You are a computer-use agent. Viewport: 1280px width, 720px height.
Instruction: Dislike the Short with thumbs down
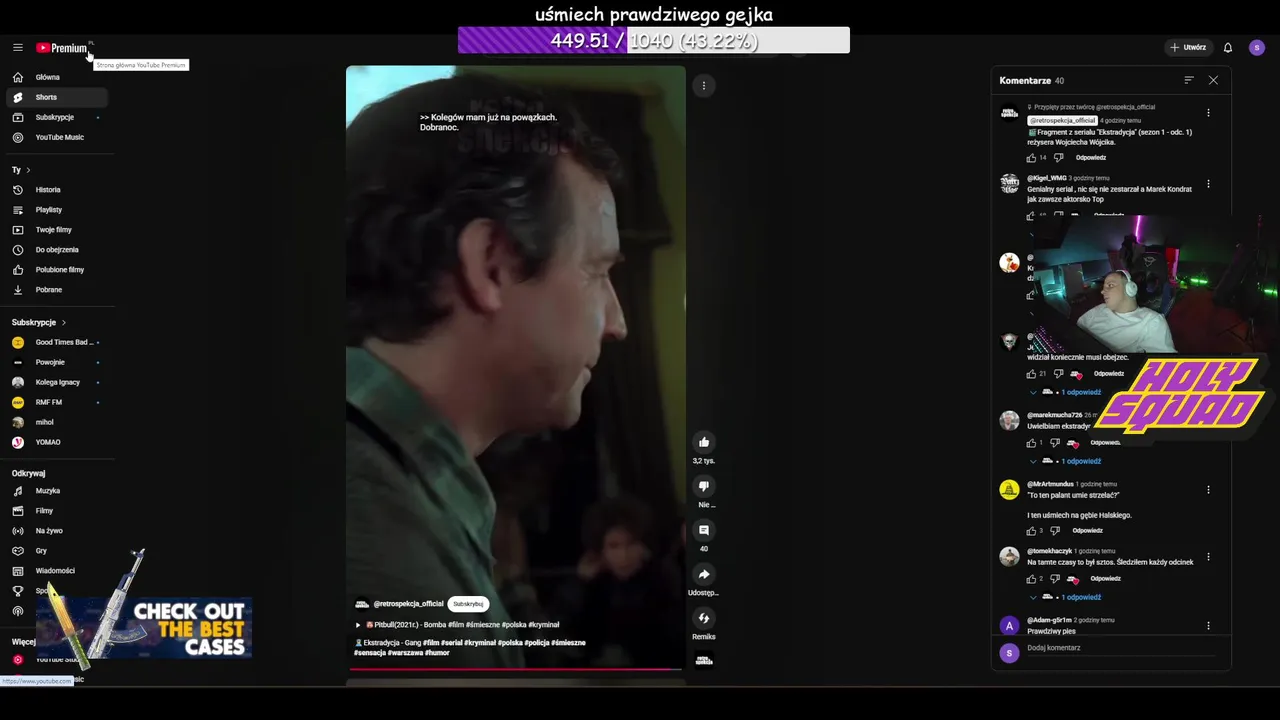pyautogui.click(x=704, y=486)
